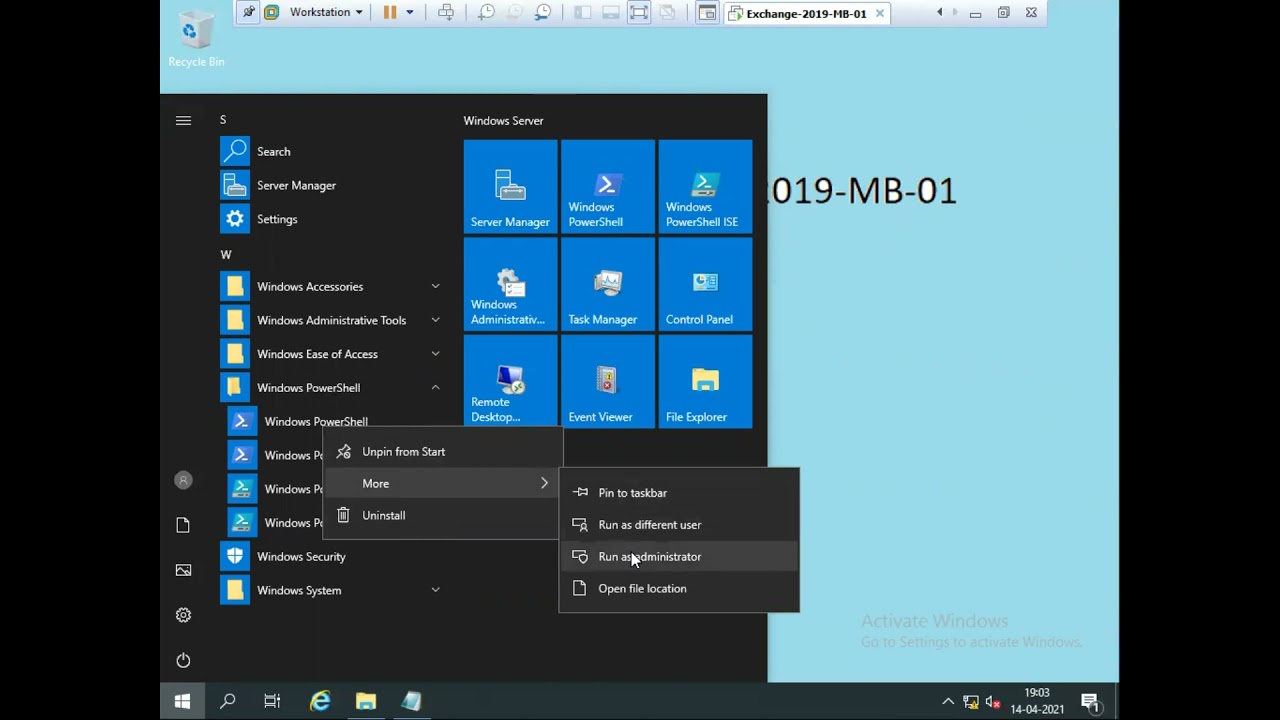Open the snapshot manager icon
Screen dimensions: 1280x720
[543, 13]
